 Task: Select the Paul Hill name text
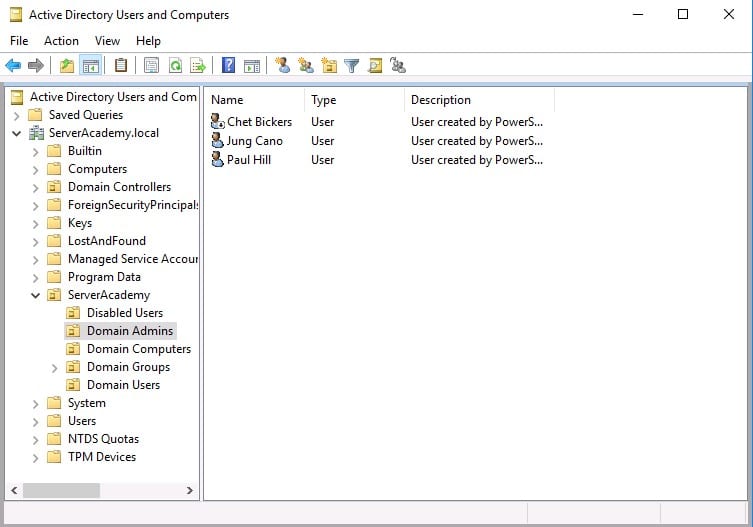(x=249, y=159)
